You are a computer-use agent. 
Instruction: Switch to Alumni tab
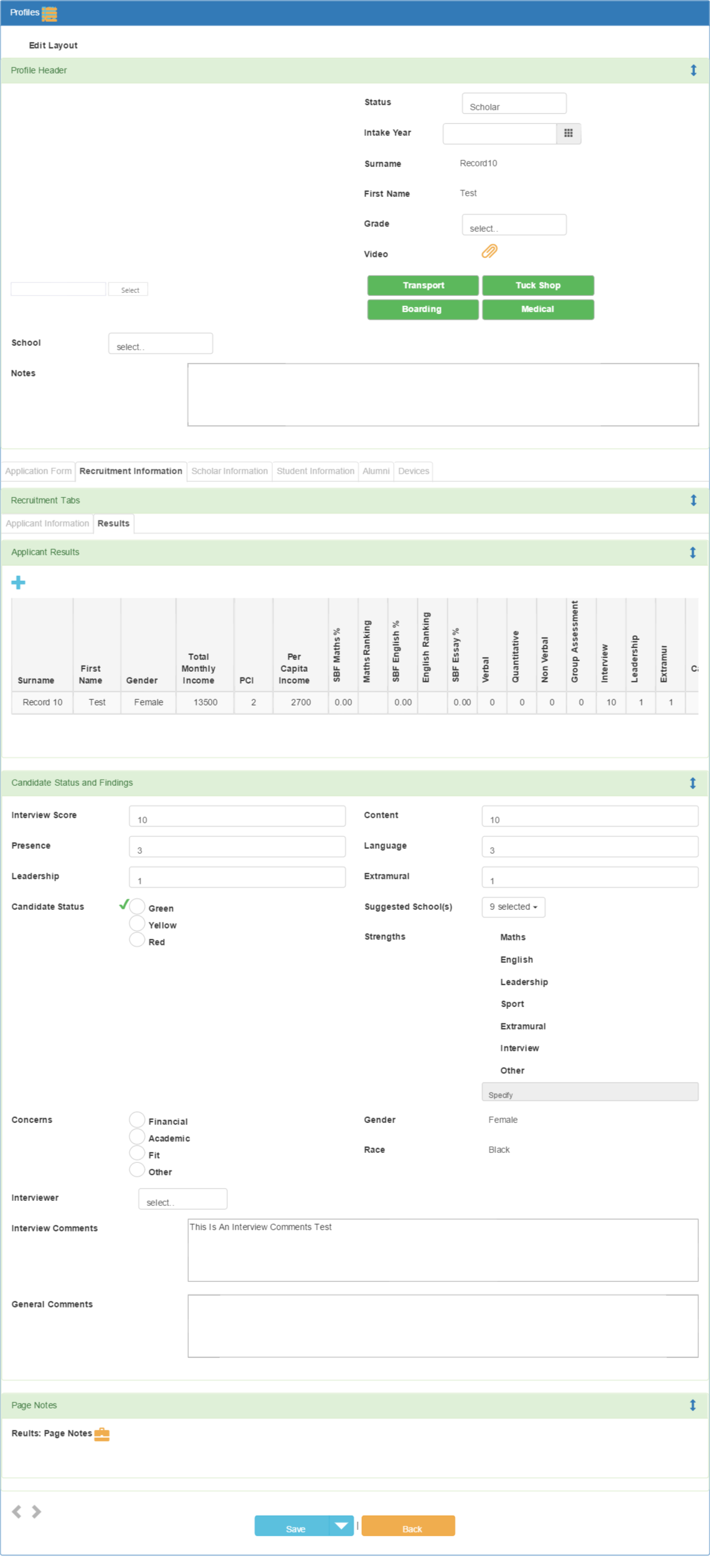pos(376,471)
